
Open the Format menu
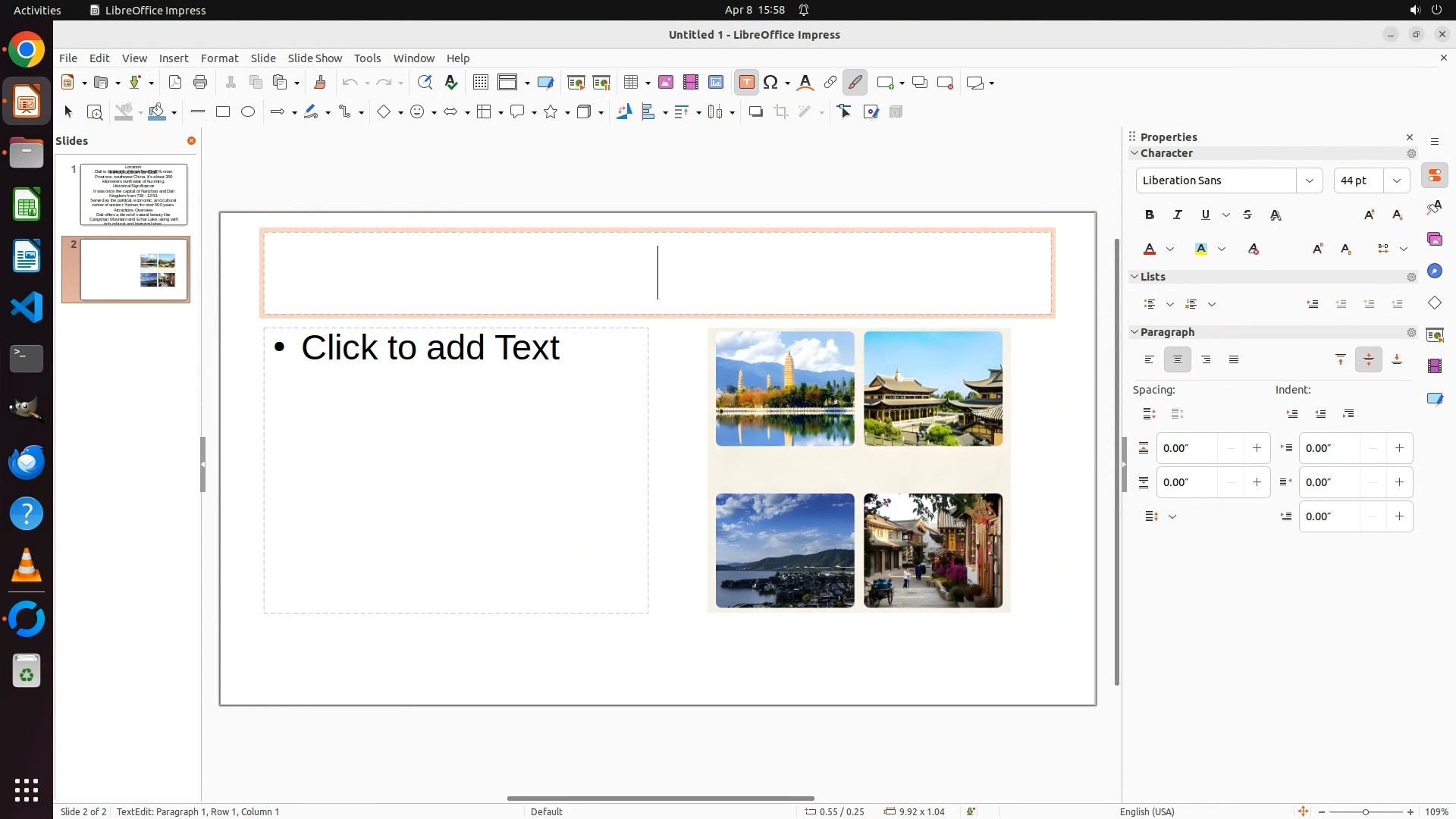coord(219,58)
